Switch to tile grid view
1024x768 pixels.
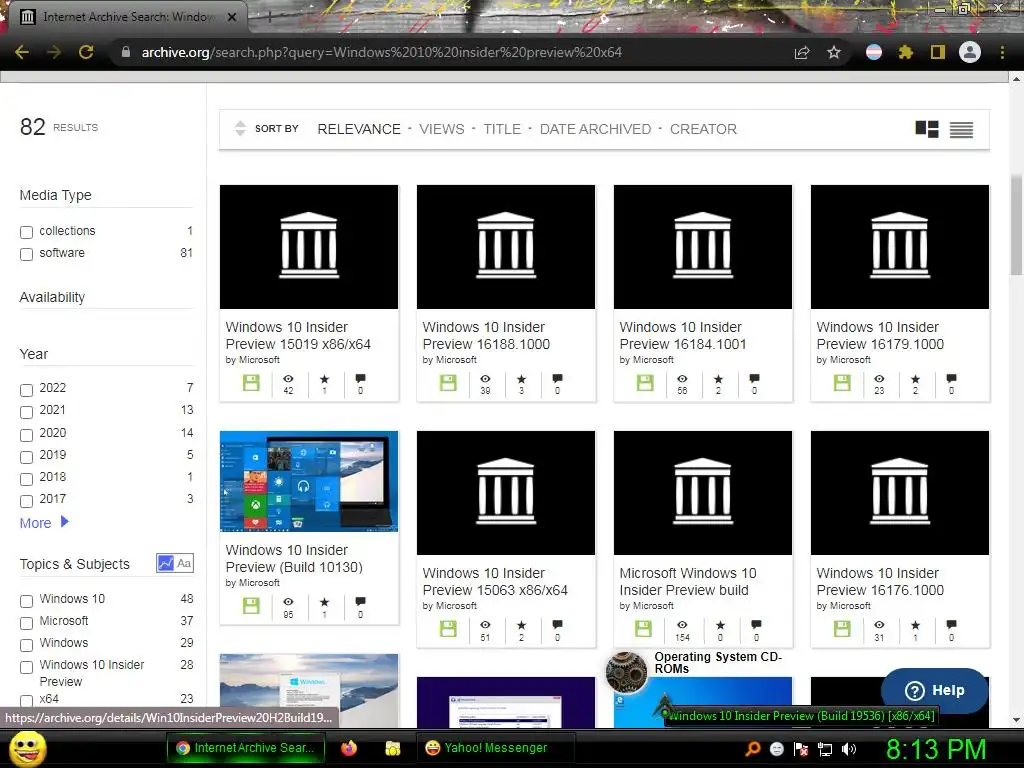(x=927, y=129)
